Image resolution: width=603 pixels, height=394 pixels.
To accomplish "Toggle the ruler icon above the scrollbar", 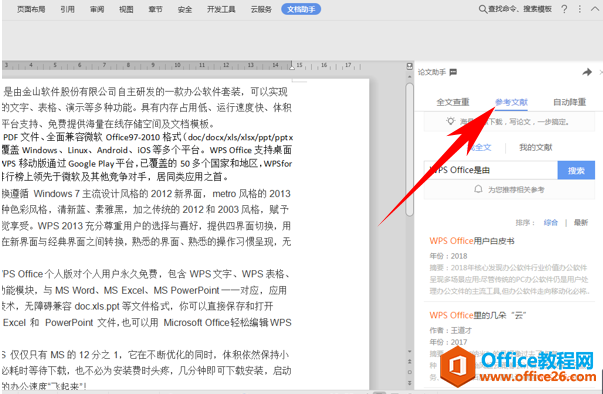I will pyautogui.click(x=410, y=66).
